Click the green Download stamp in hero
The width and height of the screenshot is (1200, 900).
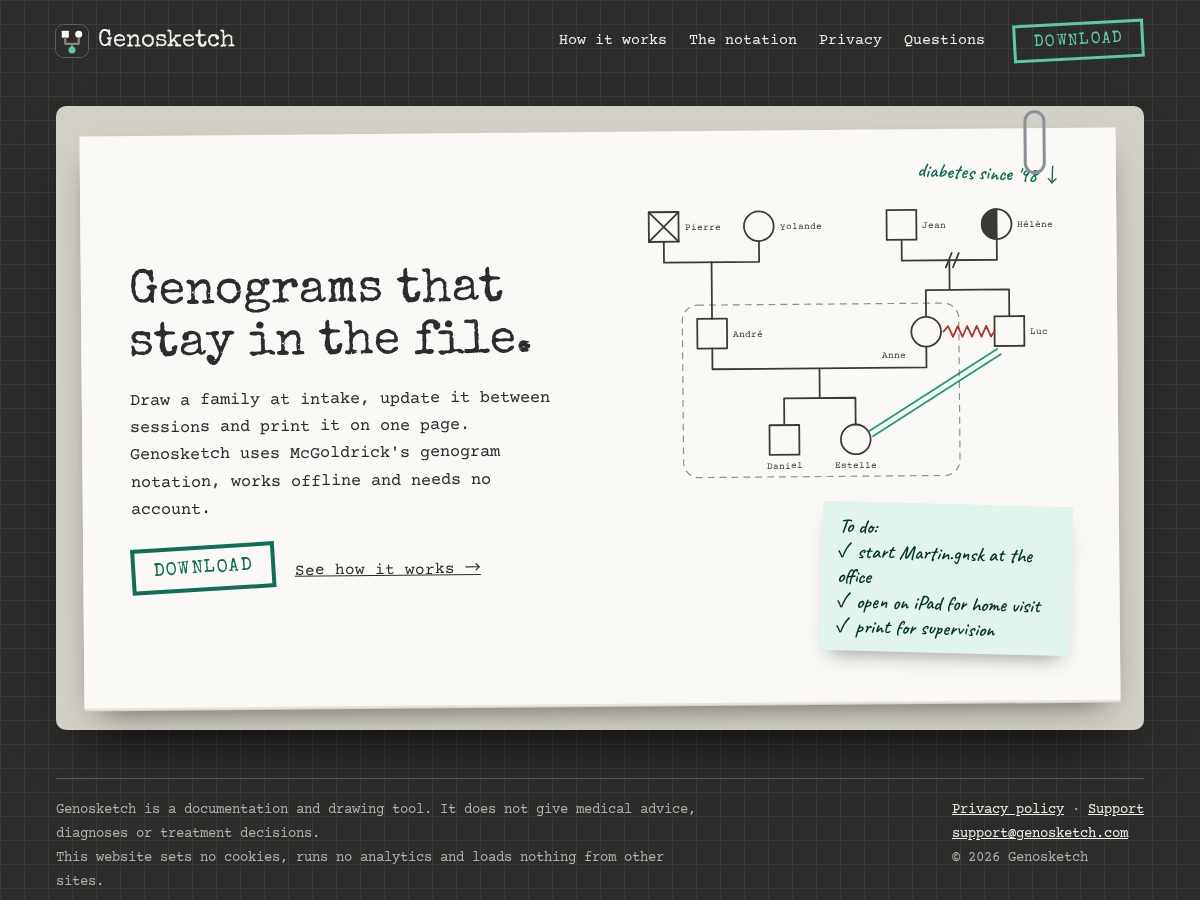[x=203, y=568]
